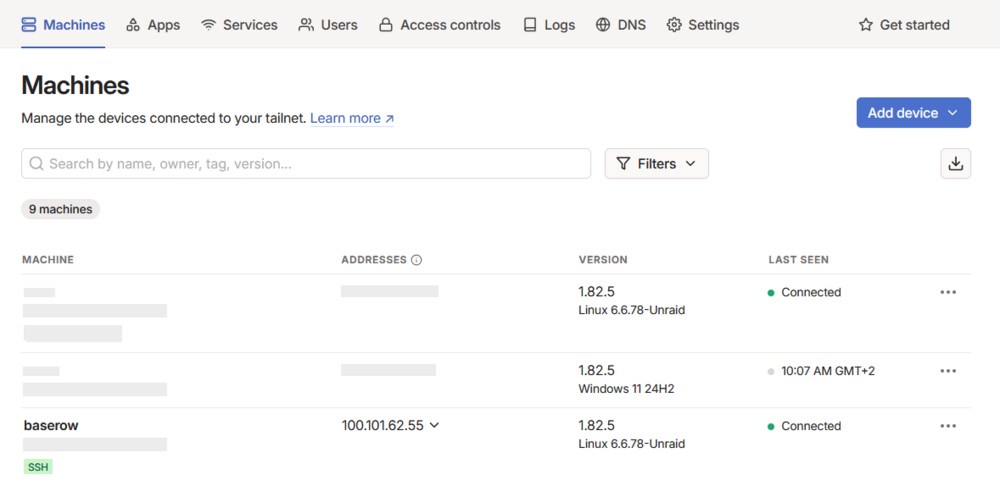Select the Services tab

click(239, 25)
